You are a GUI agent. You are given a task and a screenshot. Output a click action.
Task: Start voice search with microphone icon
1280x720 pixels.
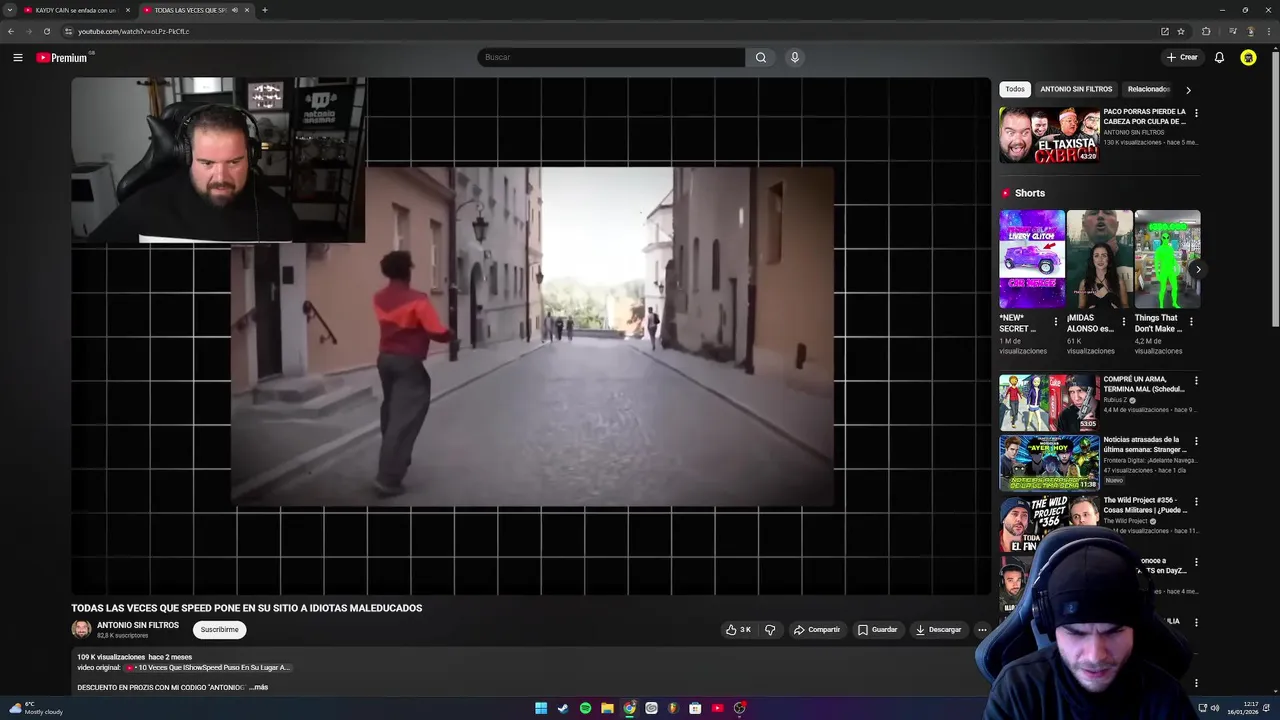(795, 57)
